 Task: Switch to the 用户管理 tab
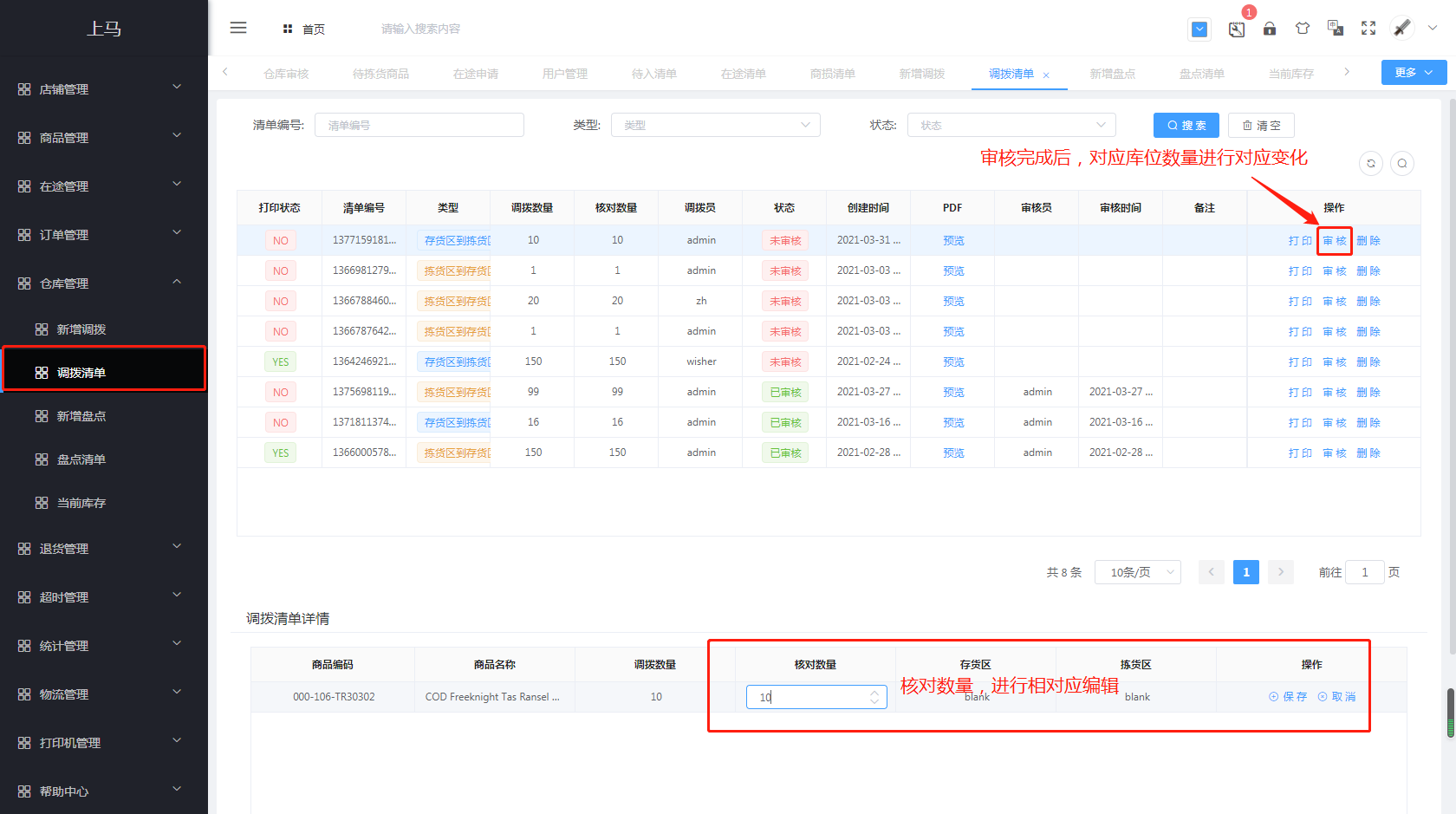[x=565, y=74]
